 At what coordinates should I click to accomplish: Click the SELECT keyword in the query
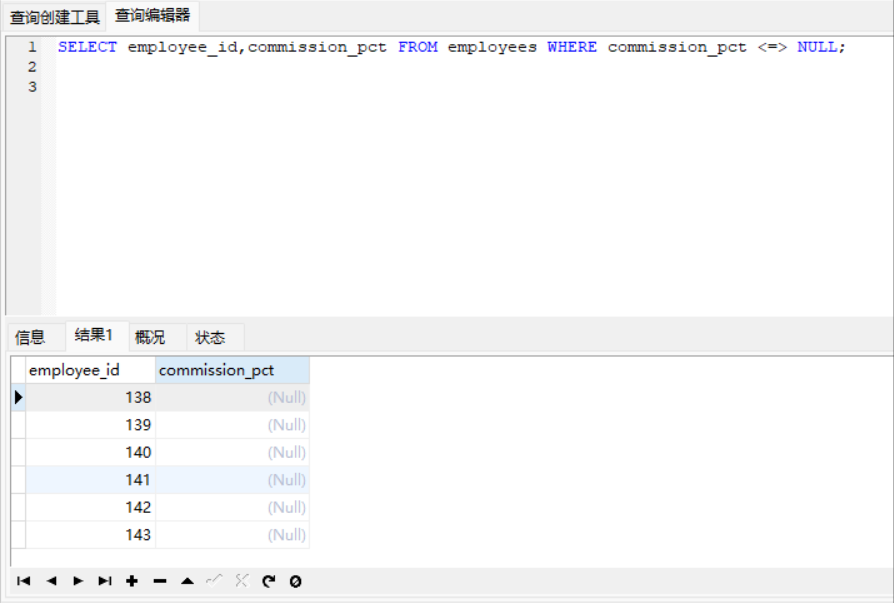click(x=87, y=47)
